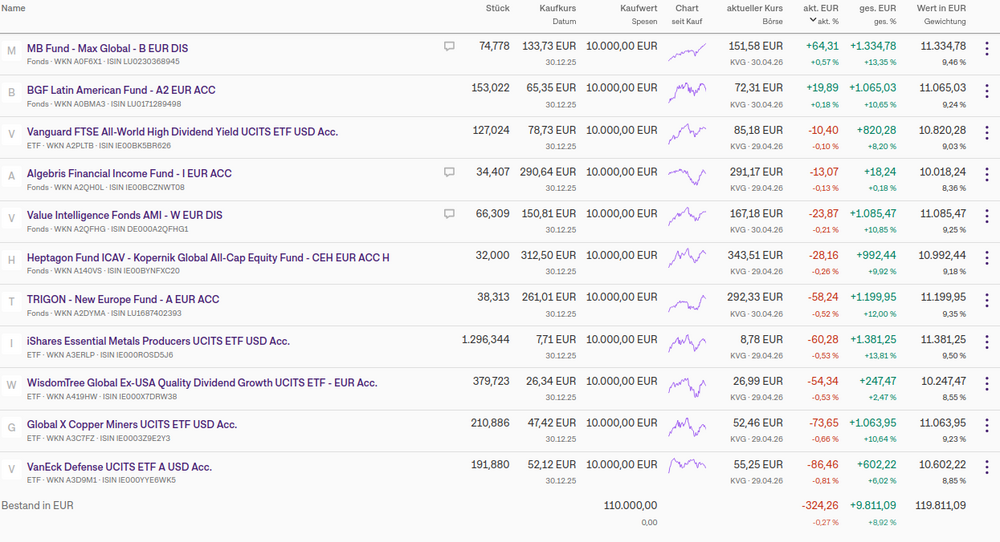Image resolution: width=1000 pixels, height=542 pixels.
Task: Open Algebris Financial Income Fund link
Action: (129, 173)
